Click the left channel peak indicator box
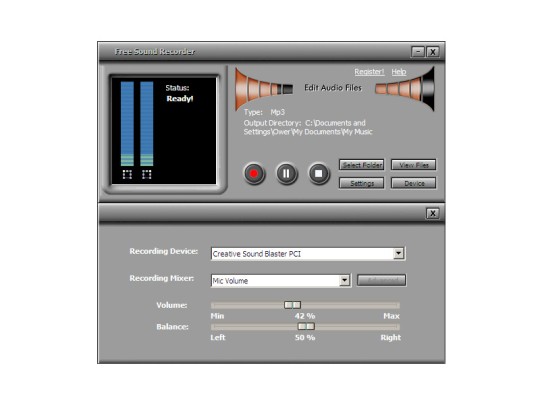Viewport: 540px width, 405px height. [x=127, y=175]
